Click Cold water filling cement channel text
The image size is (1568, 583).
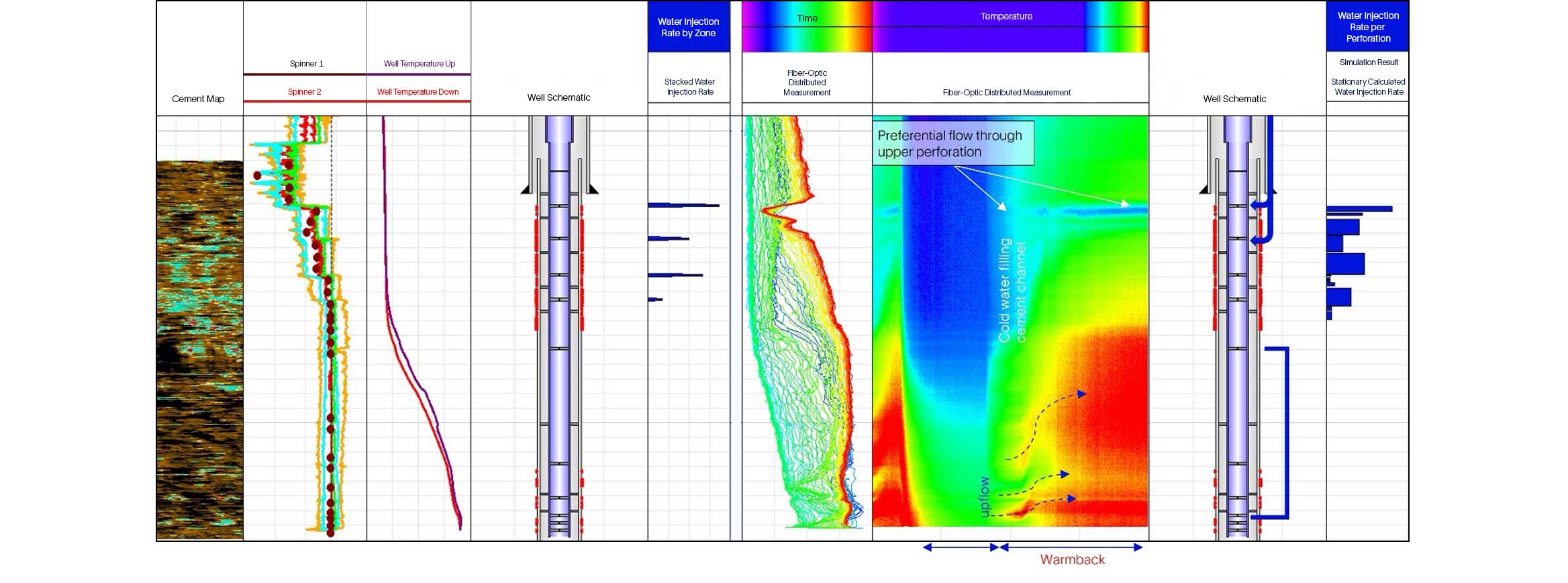[x=1012, y=291]
